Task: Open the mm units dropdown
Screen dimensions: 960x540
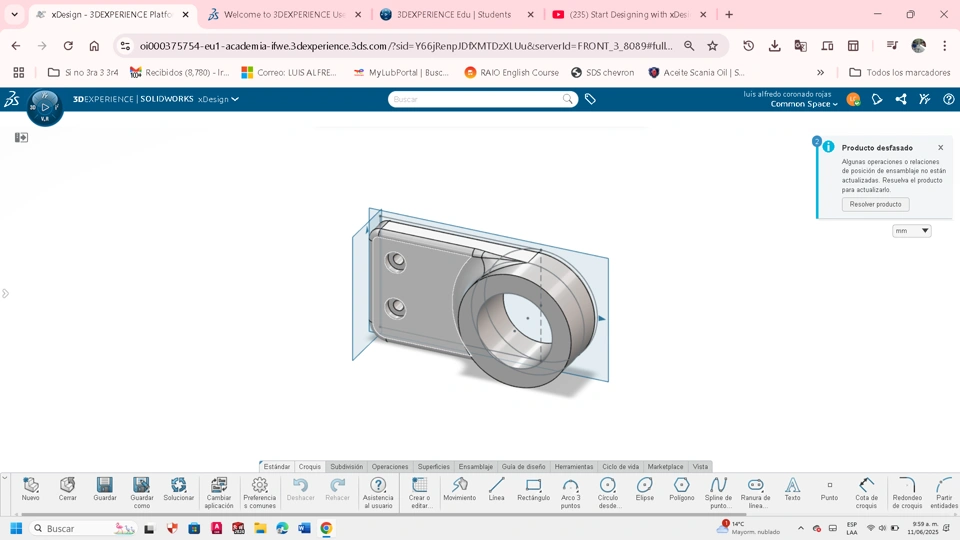Action: click(912, 231)
